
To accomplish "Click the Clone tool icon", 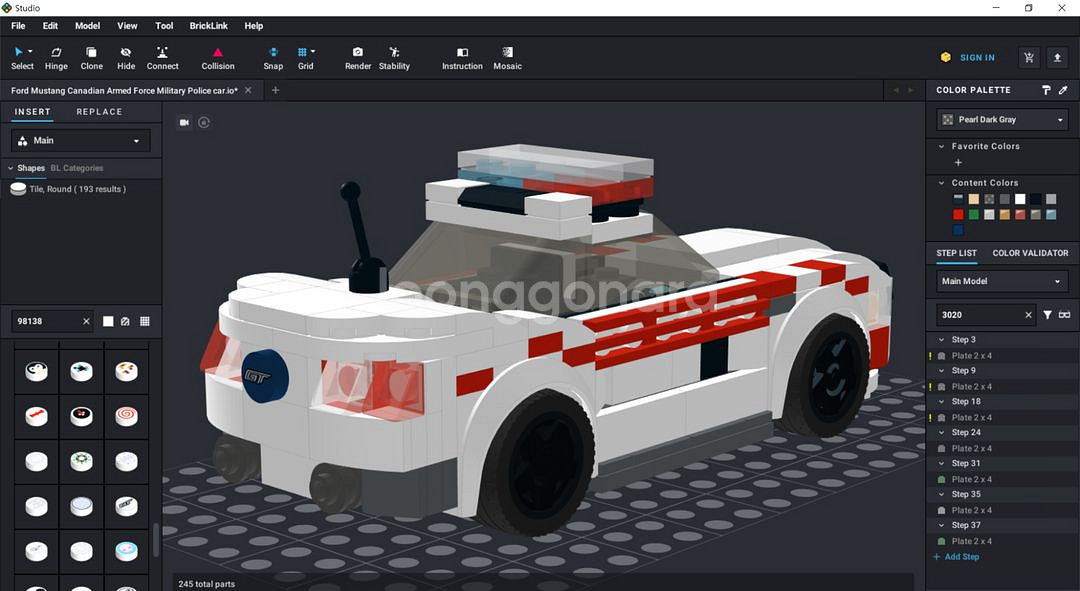I will click(x=91, y=58).
